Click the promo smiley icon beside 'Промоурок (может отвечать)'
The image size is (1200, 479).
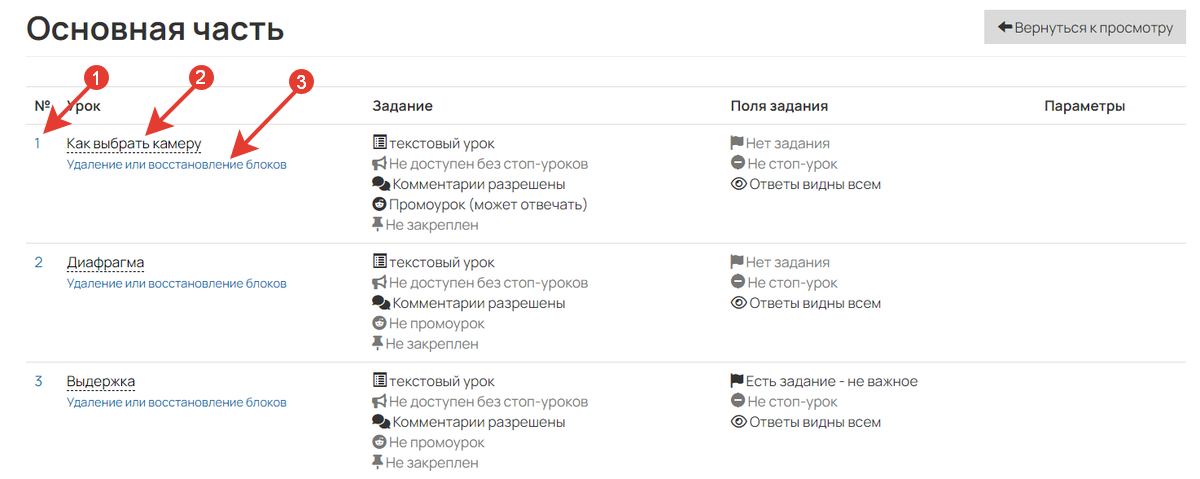(x=380, y=204)
